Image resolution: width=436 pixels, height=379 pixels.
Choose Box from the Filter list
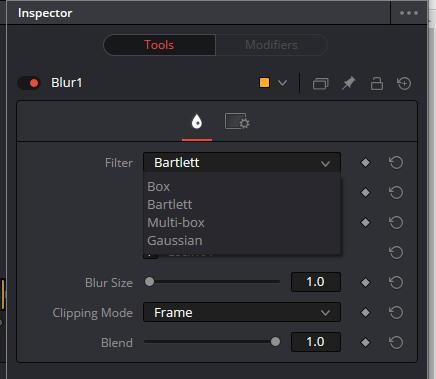point(158,187)
